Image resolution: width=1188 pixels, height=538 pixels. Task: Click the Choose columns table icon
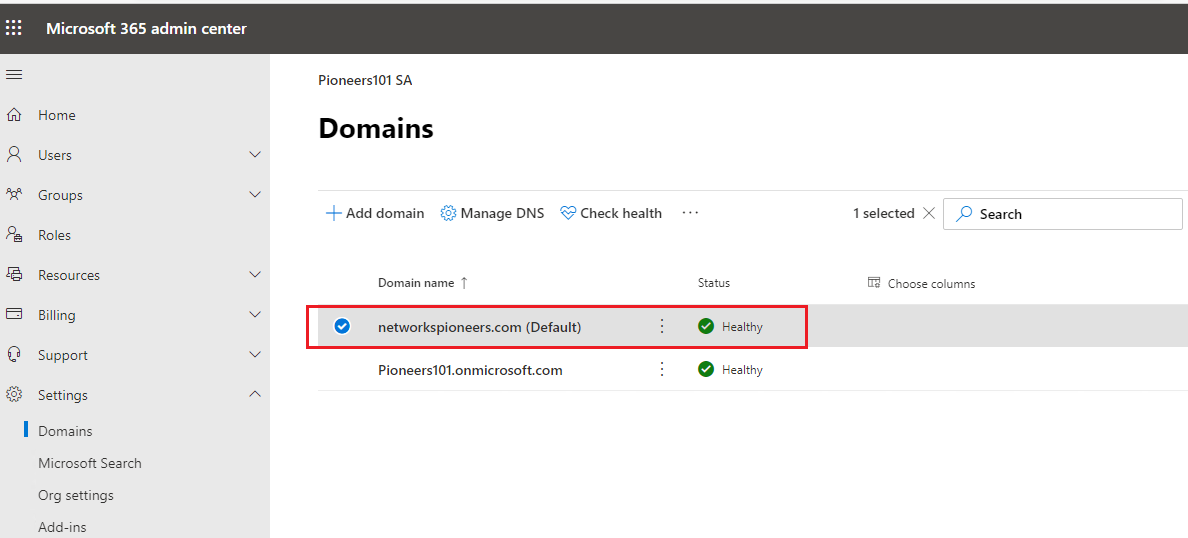click(x=874, y=283)
